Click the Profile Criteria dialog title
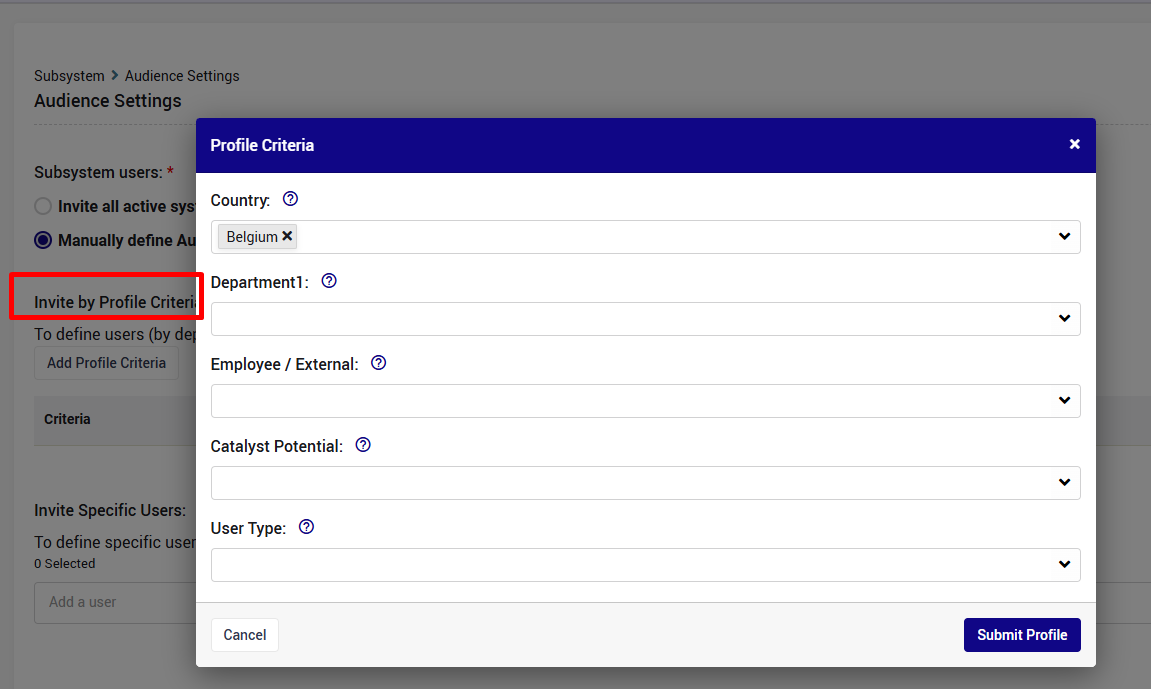Screen dimensions: 1151x689 point(262,145)
